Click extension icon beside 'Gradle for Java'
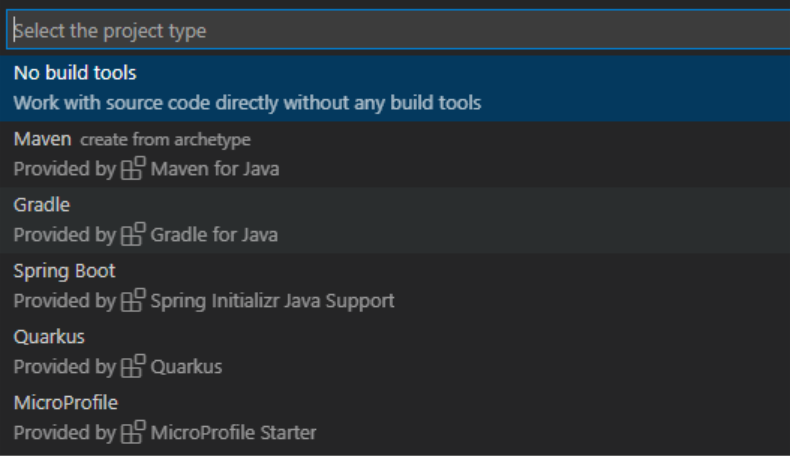This screenshot has height=456, width=790. point(133,234)
